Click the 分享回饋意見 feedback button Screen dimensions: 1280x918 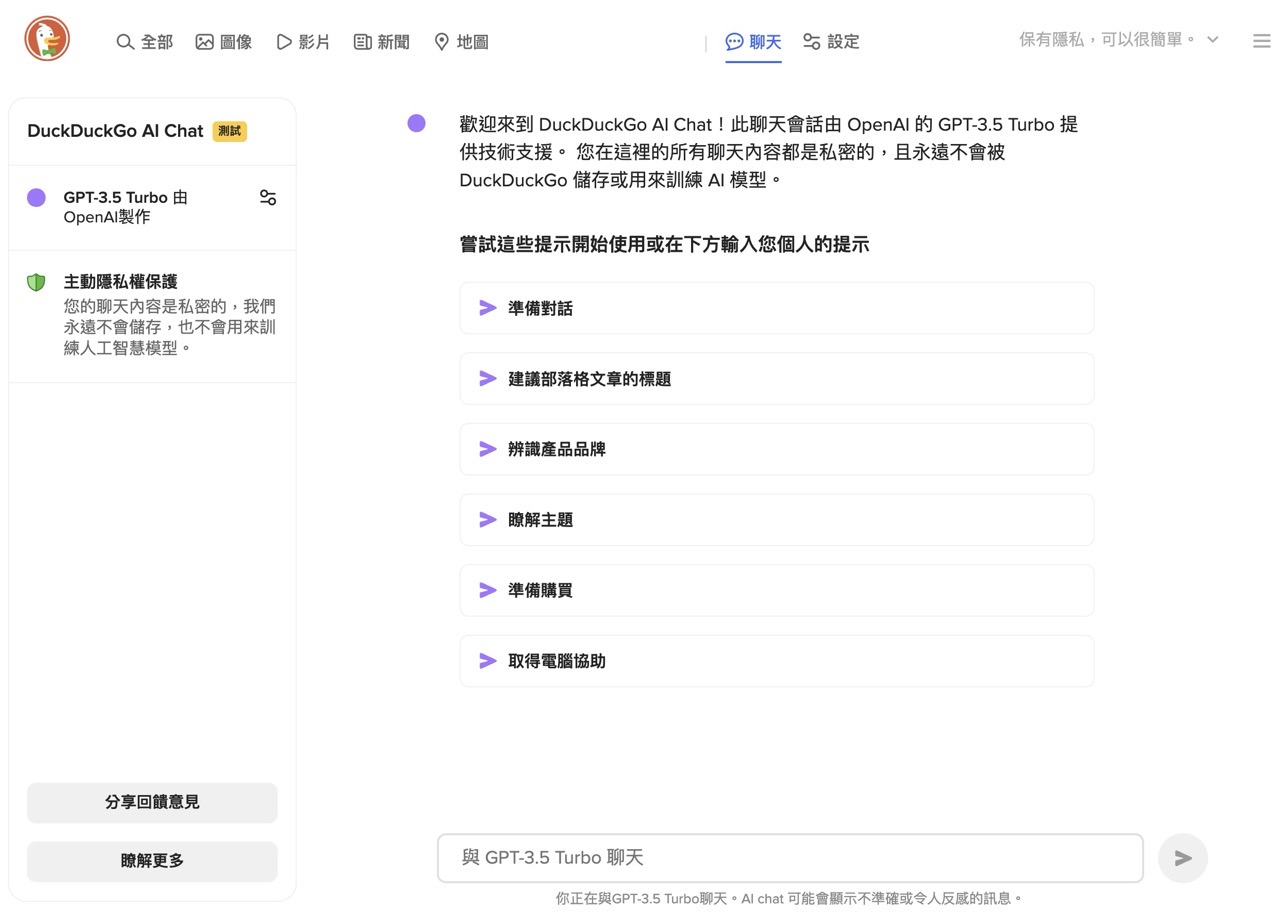[152, 803]
